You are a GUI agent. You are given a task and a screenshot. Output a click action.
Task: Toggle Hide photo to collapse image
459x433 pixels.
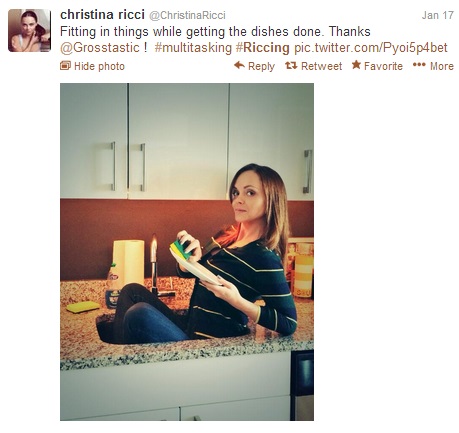[92, 66]
